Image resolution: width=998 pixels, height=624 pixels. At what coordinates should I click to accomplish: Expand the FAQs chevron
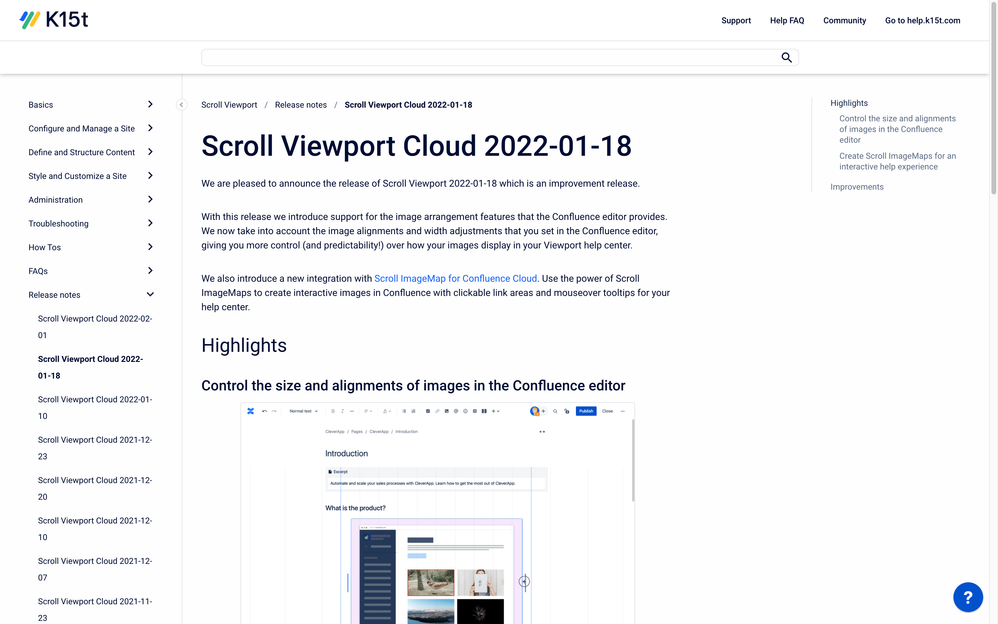tap(150, 271)
